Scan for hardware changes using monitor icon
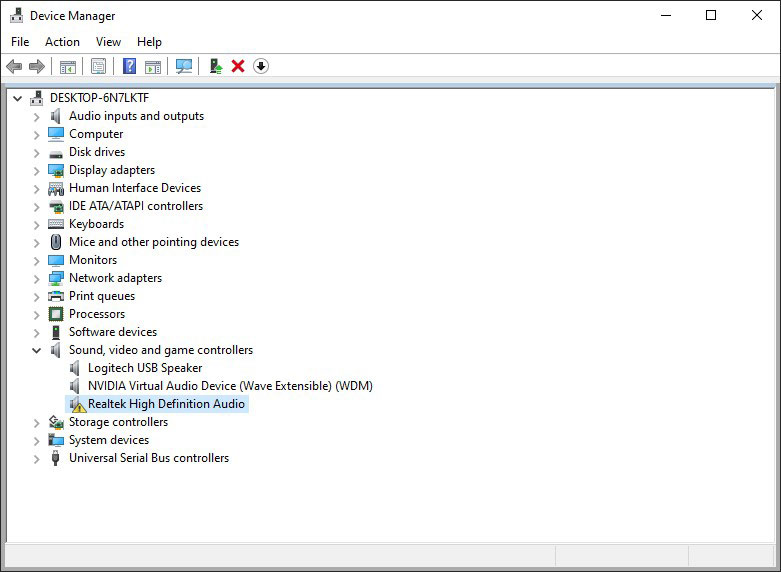Viewport: 781px width, 572px height. [184, 66]
